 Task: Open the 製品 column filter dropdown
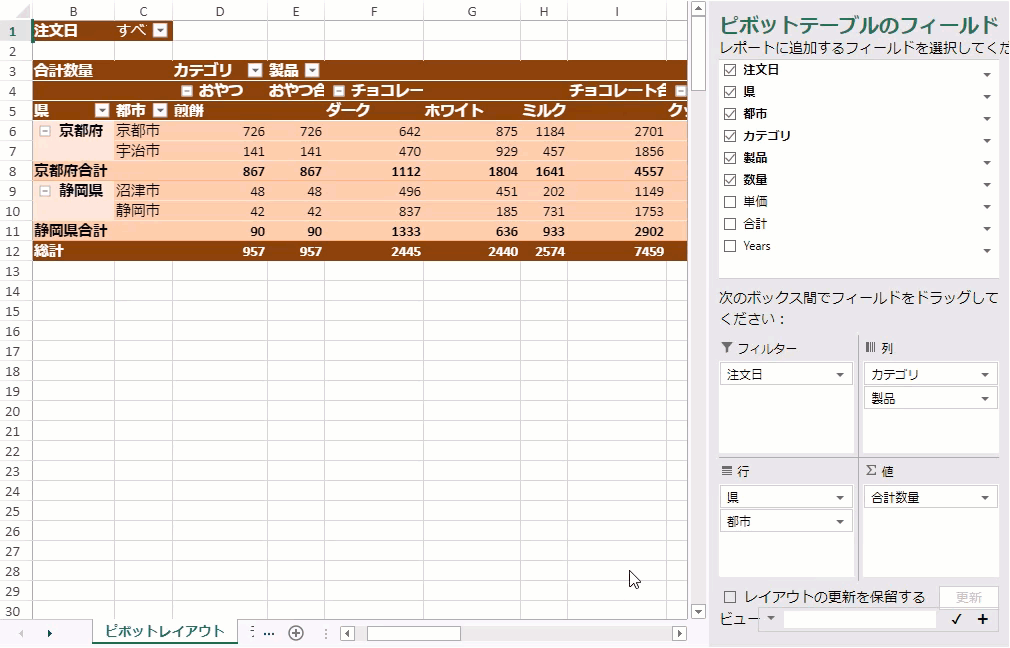[312, 70]
